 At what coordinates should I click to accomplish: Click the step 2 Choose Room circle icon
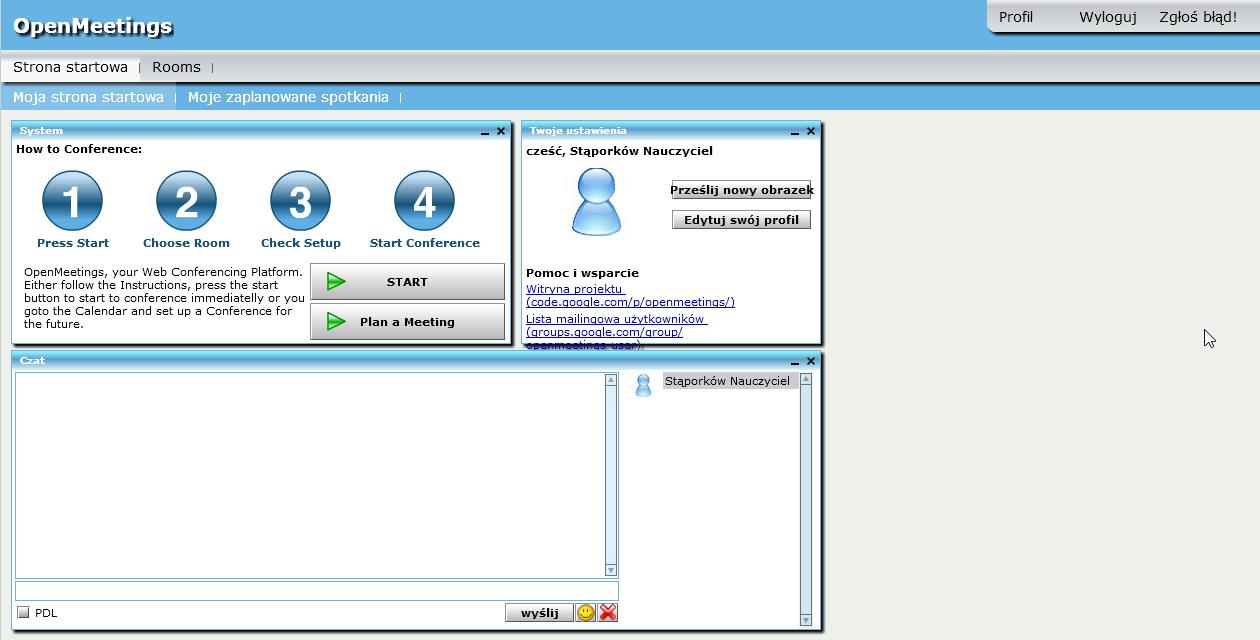pyautogui.click(x=186, y=201)
